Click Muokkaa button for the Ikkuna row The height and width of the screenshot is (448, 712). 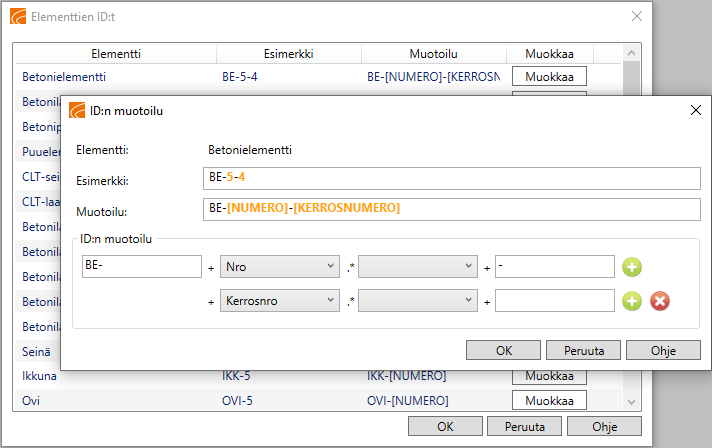point(548,376)
